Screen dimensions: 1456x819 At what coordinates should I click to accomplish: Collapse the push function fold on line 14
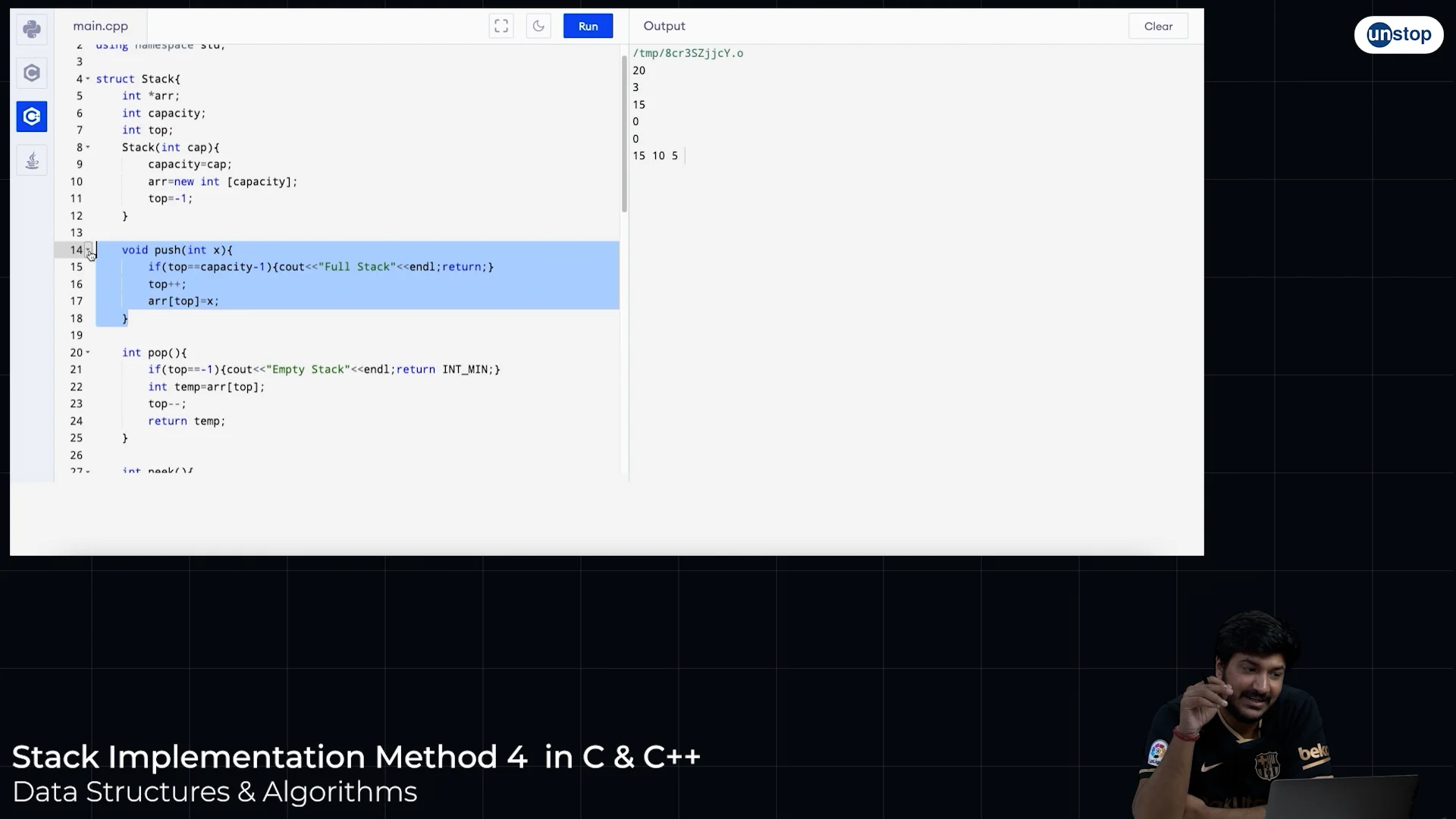[88, 249]
